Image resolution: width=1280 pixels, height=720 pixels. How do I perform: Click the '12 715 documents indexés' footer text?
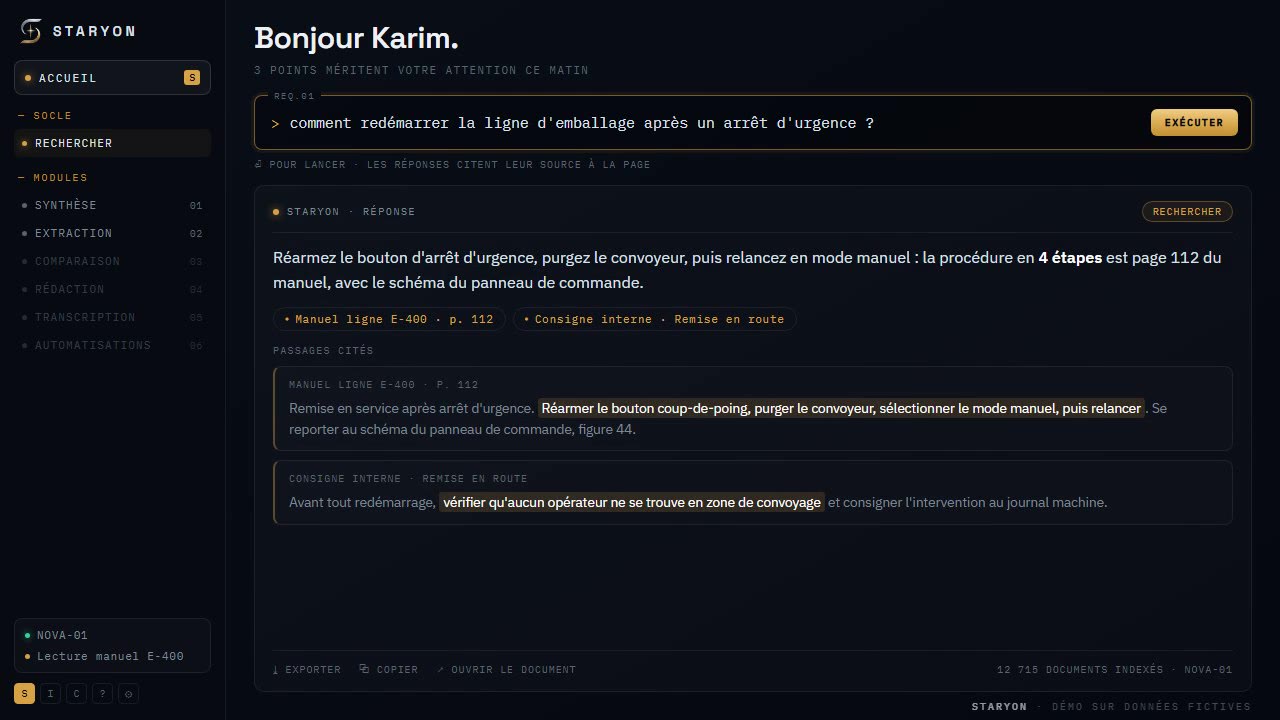point(1080,669)
